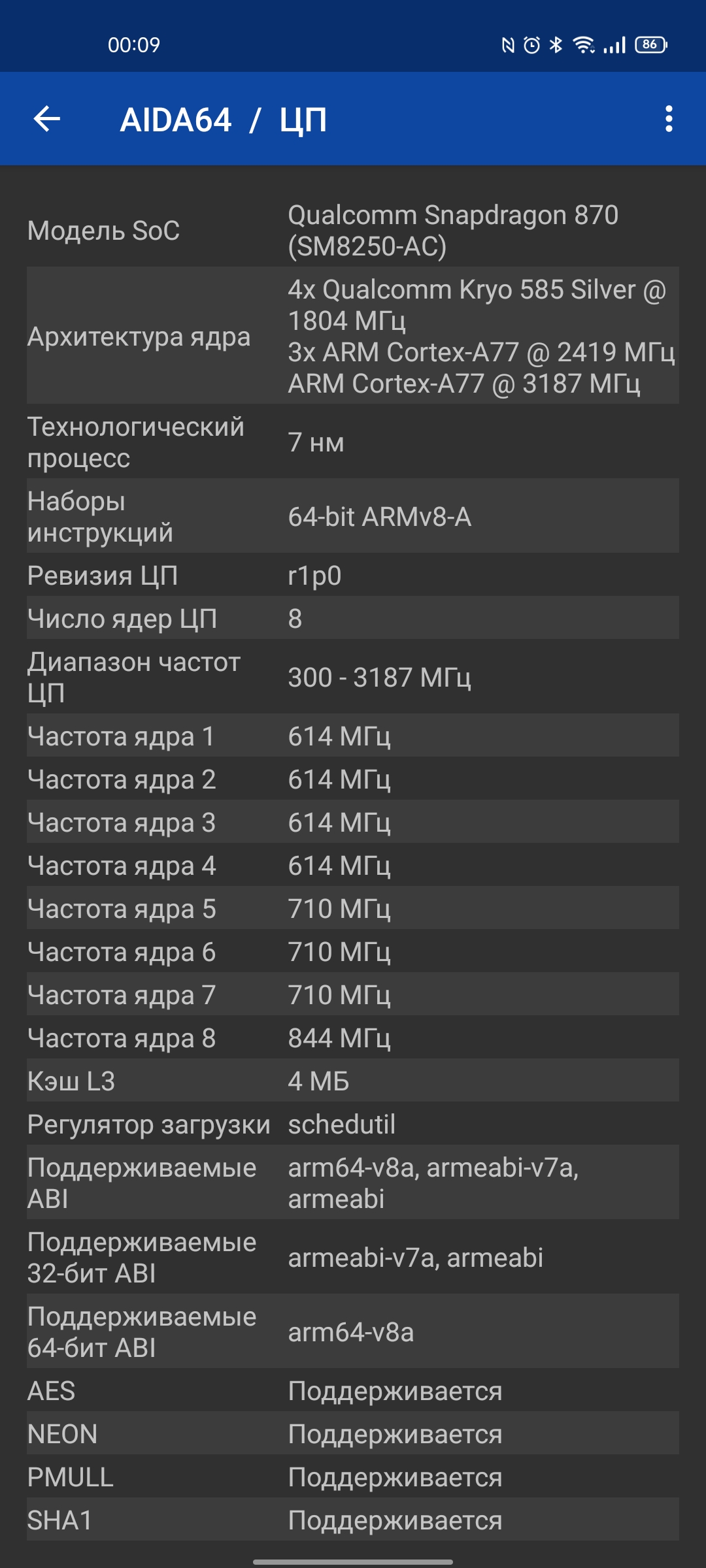Tap the Кэш L3 row
This screenshot has width=706, height=1568.
pos(353,1081)
